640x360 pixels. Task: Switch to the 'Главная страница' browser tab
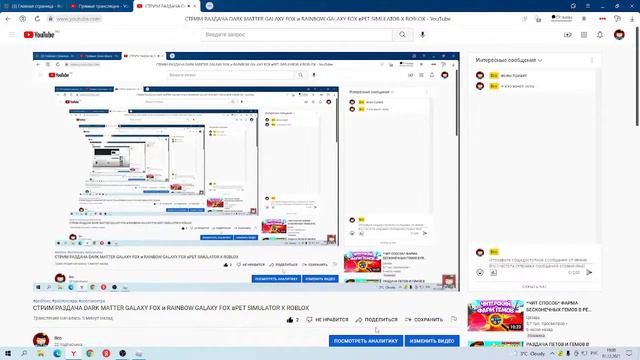34,6
